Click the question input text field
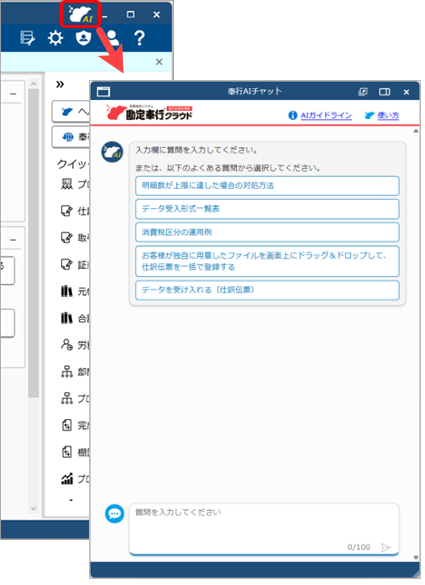Viewport: 425px width, 585px height. coord(264,529)
